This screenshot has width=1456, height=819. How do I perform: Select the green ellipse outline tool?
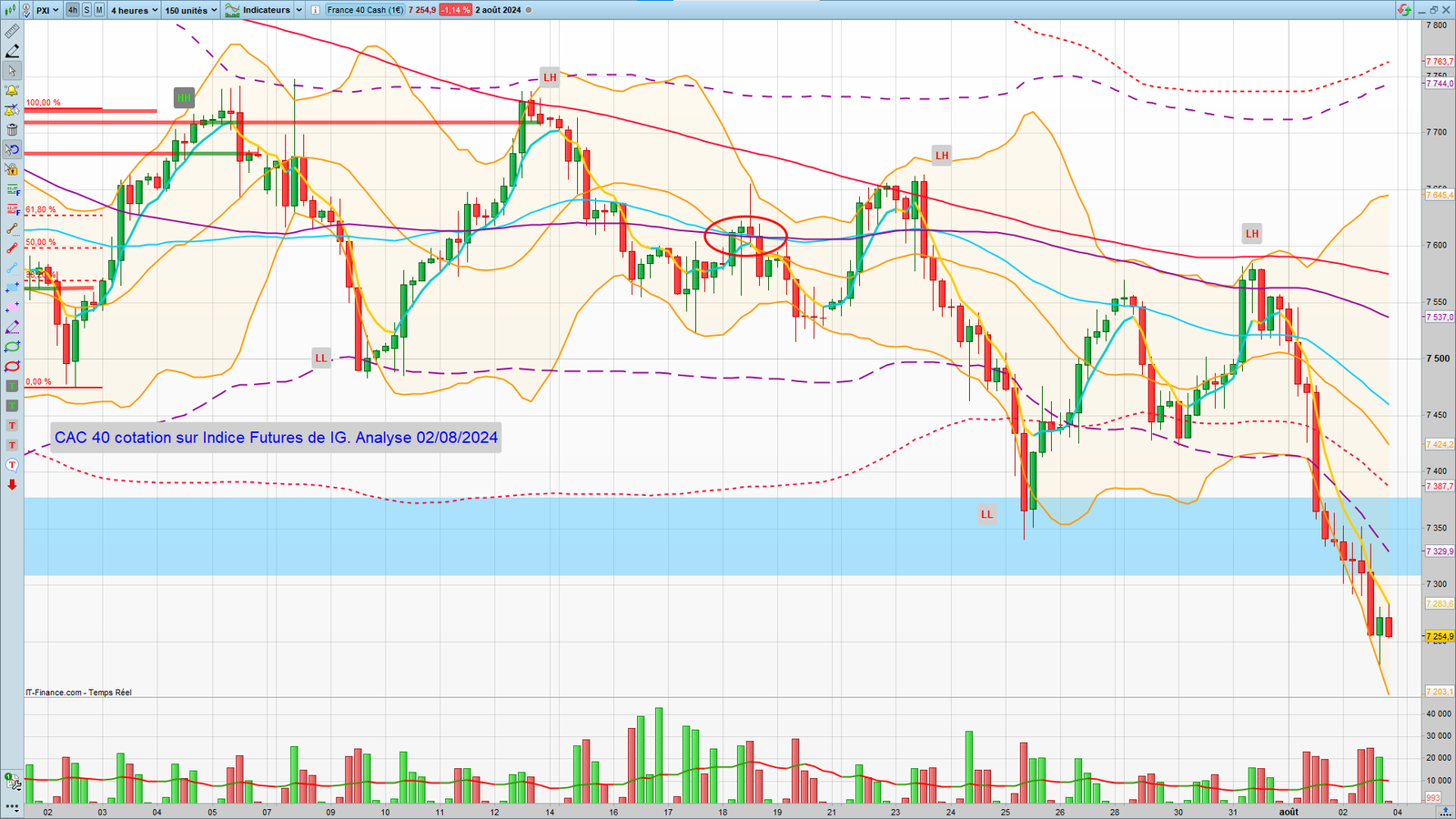click(12, 347)
